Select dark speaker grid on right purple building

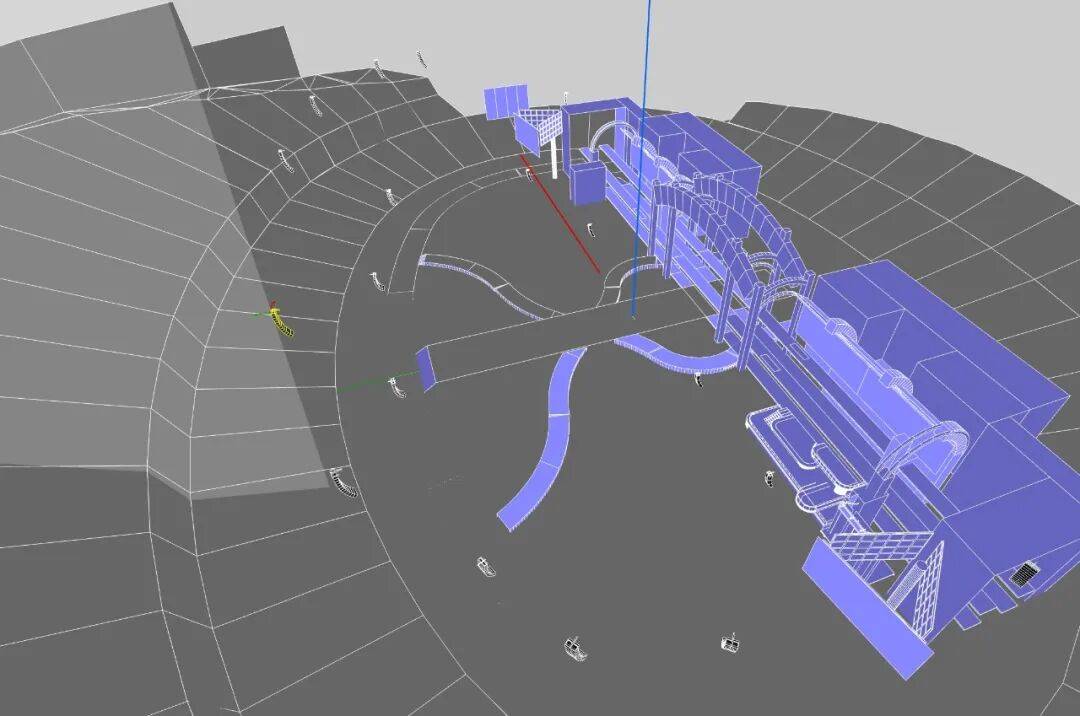click(x=1023, y=575)
